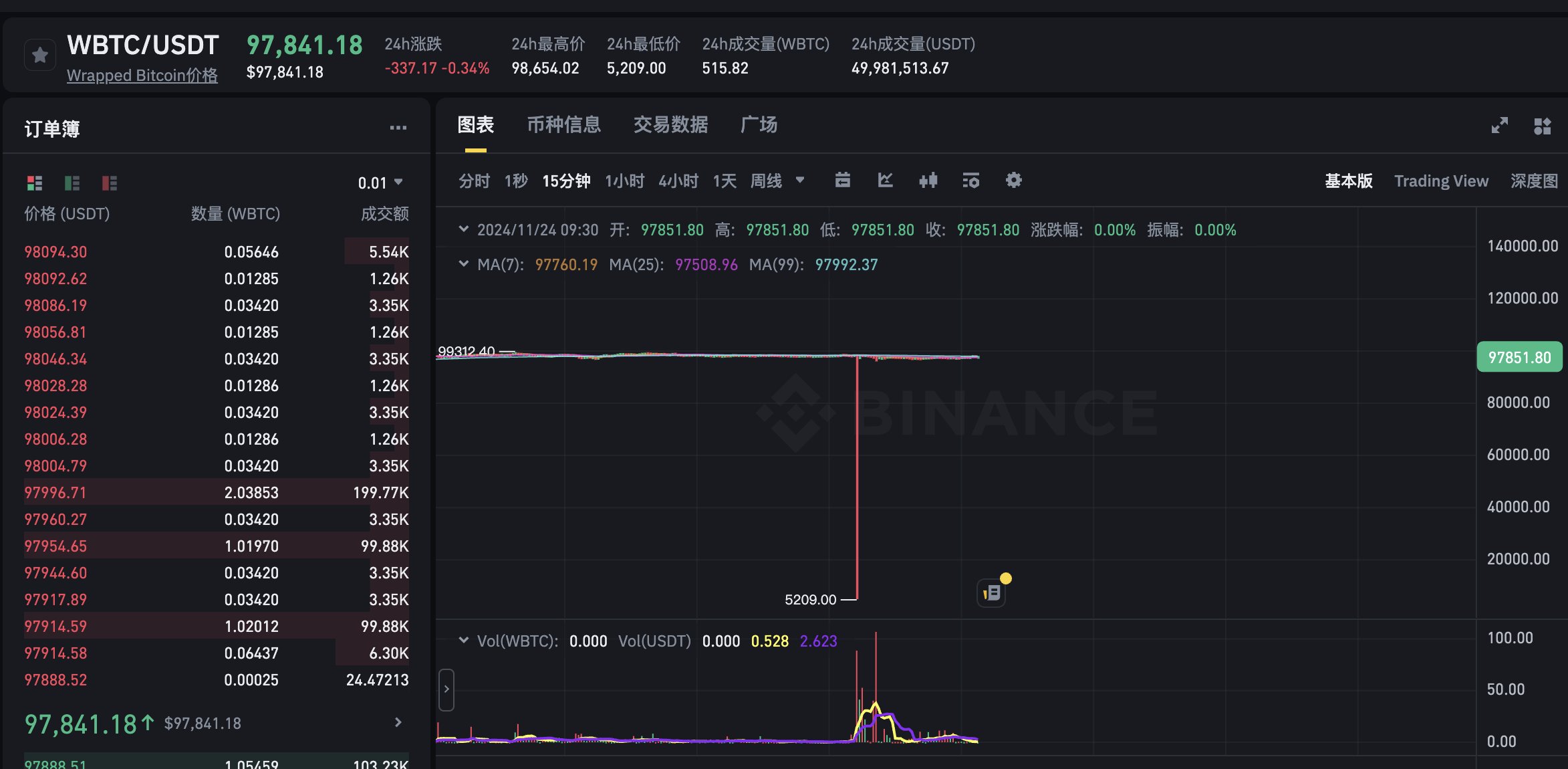This screenshot has height=769, width=1568.
Task: Show only sell orders in order book
Action: (x=110, y=183)
